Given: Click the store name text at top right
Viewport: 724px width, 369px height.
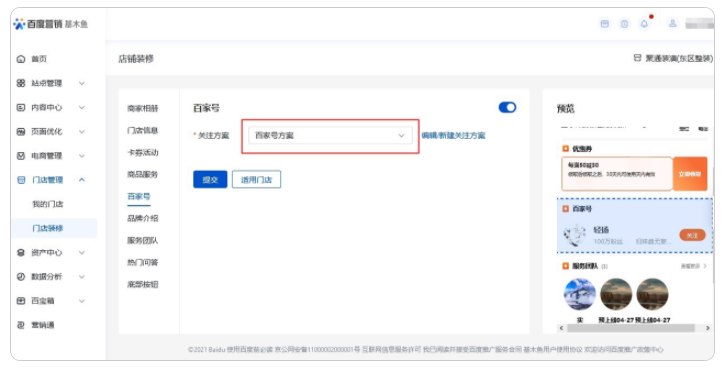Looking at the screenshot, I should pyautogui.click(x=679, y=58).
